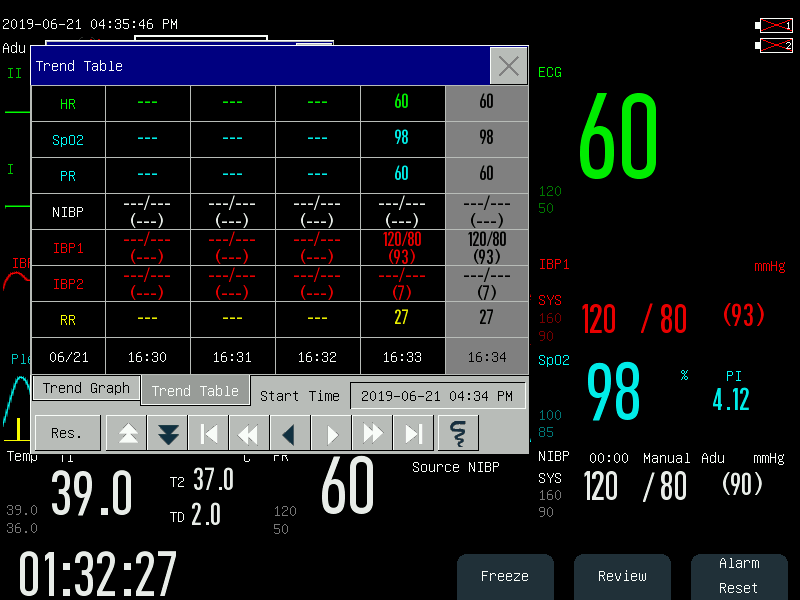Step trend table one column right

point(331,433)
